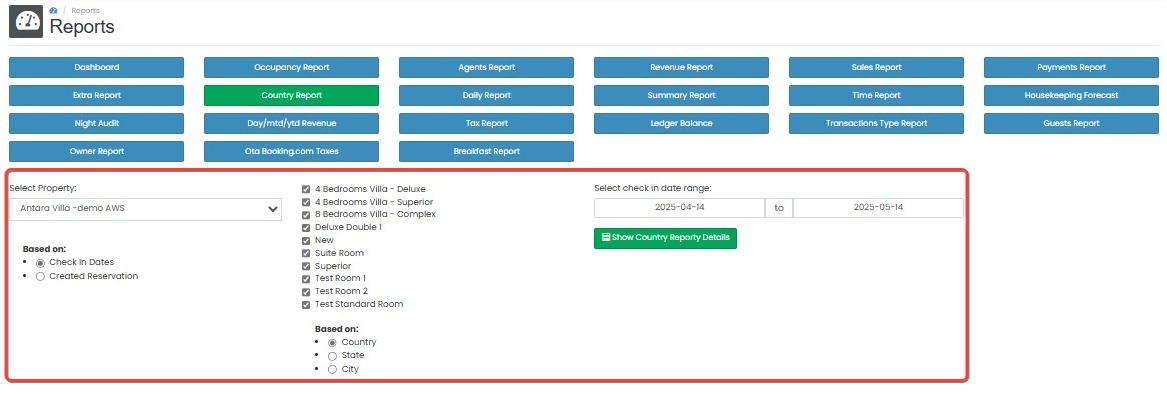Open the Day/mtd/ytd Revenue report
This screenshot has width=1167, height=396.
[x=291, y=123]
